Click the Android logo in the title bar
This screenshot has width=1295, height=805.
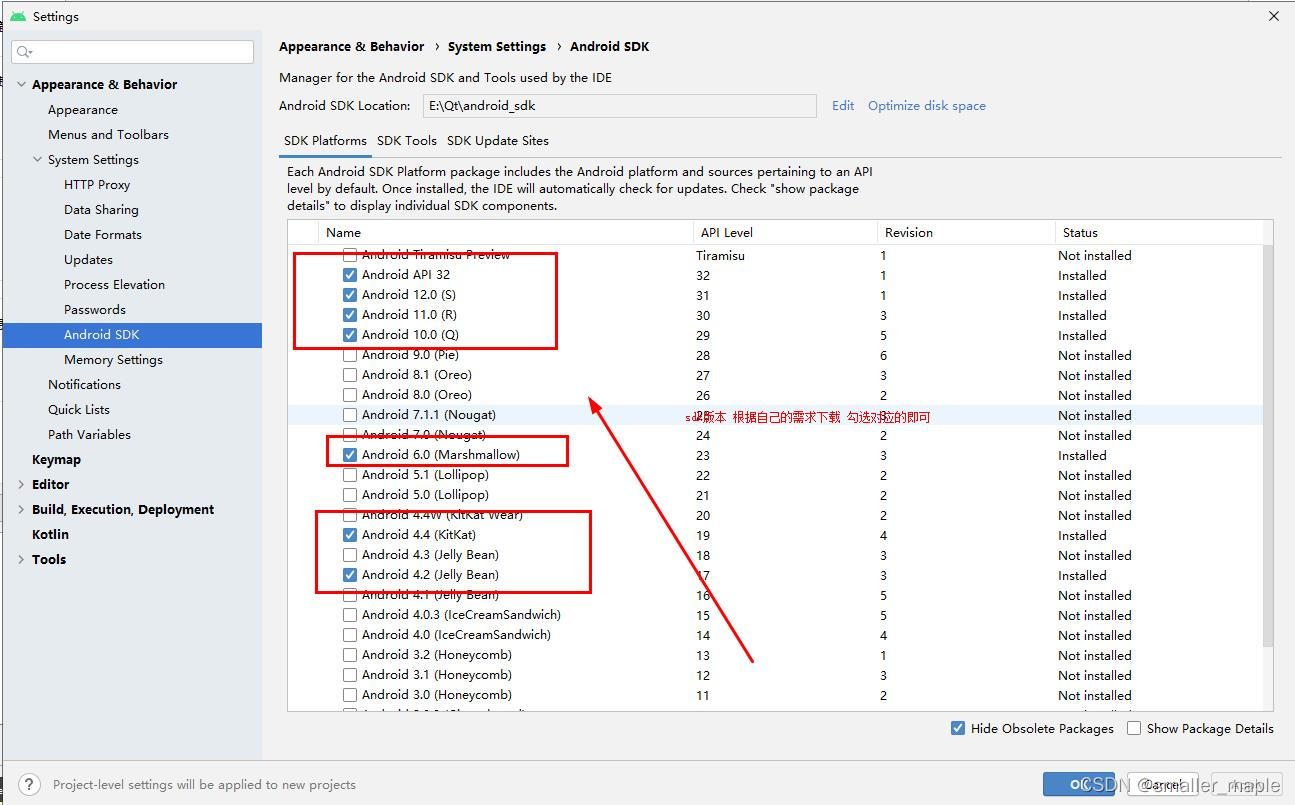[x=18, y=16]
